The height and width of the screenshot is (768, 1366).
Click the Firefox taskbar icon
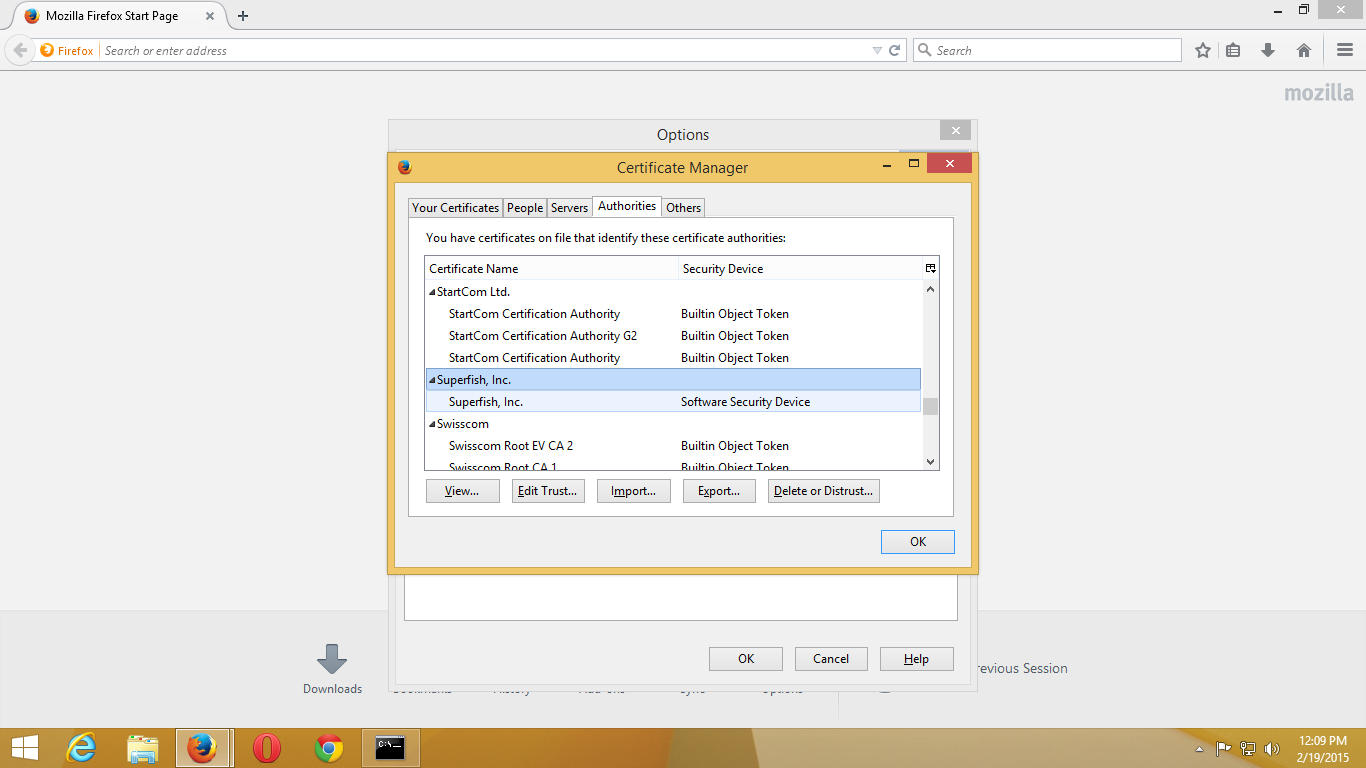[203, 748]
